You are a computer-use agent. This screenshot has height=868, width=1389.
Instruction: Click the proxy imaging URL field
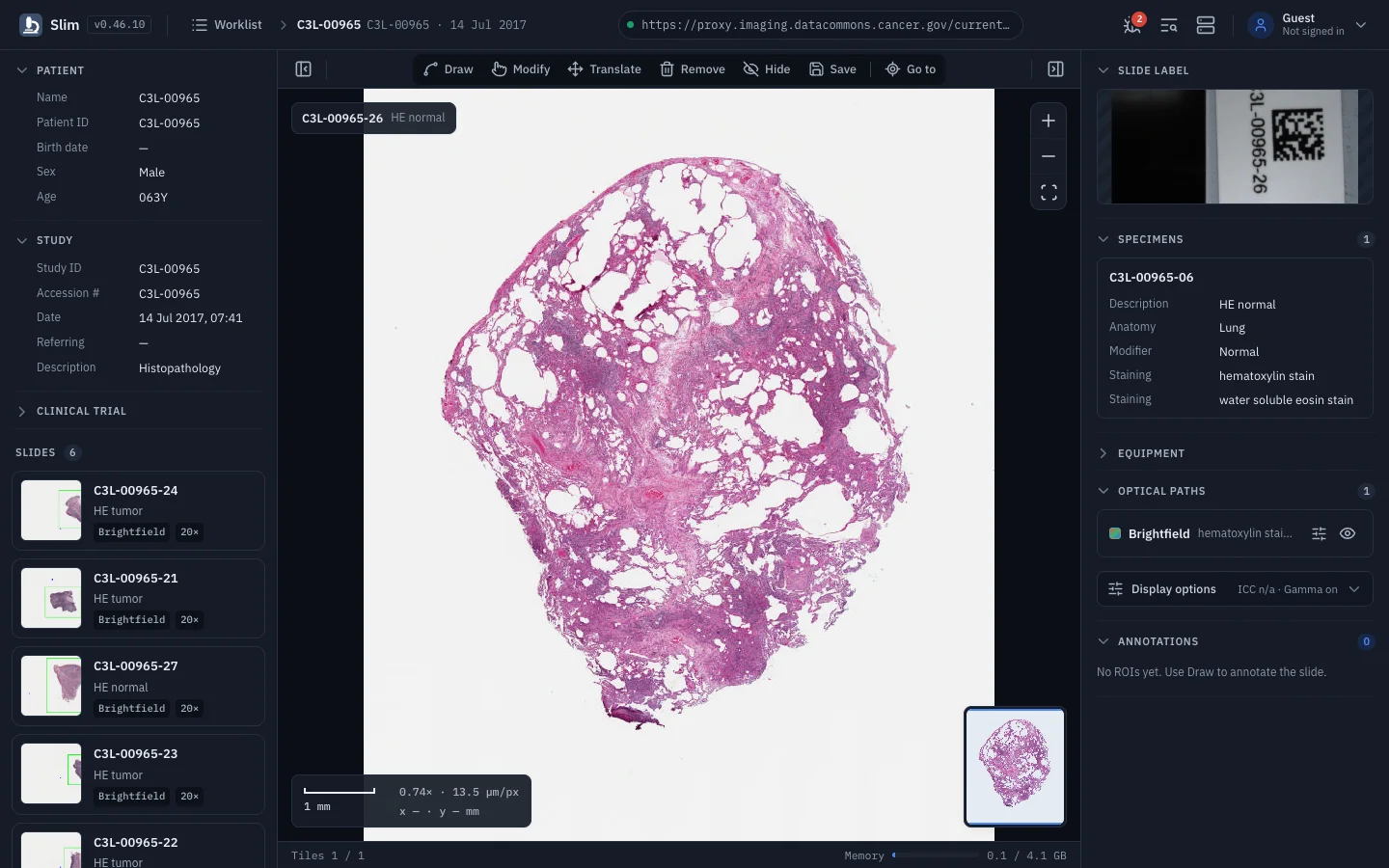[820, 25]
